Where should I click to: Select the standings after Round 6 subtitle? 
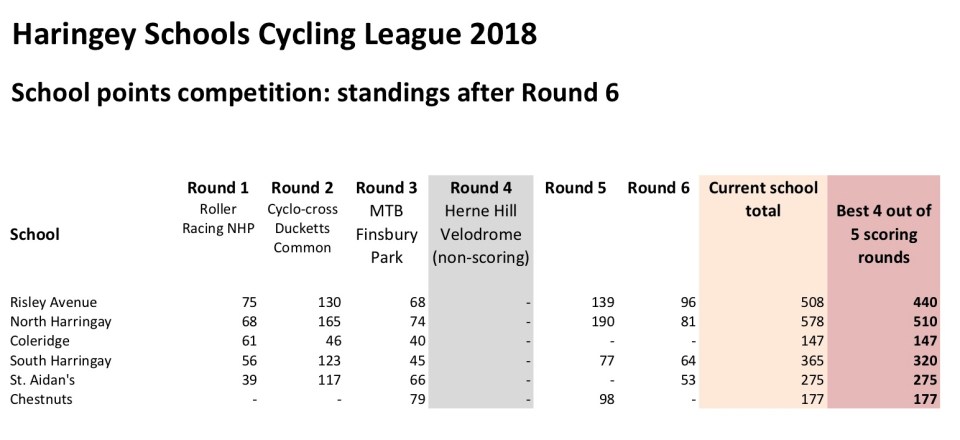314,93
